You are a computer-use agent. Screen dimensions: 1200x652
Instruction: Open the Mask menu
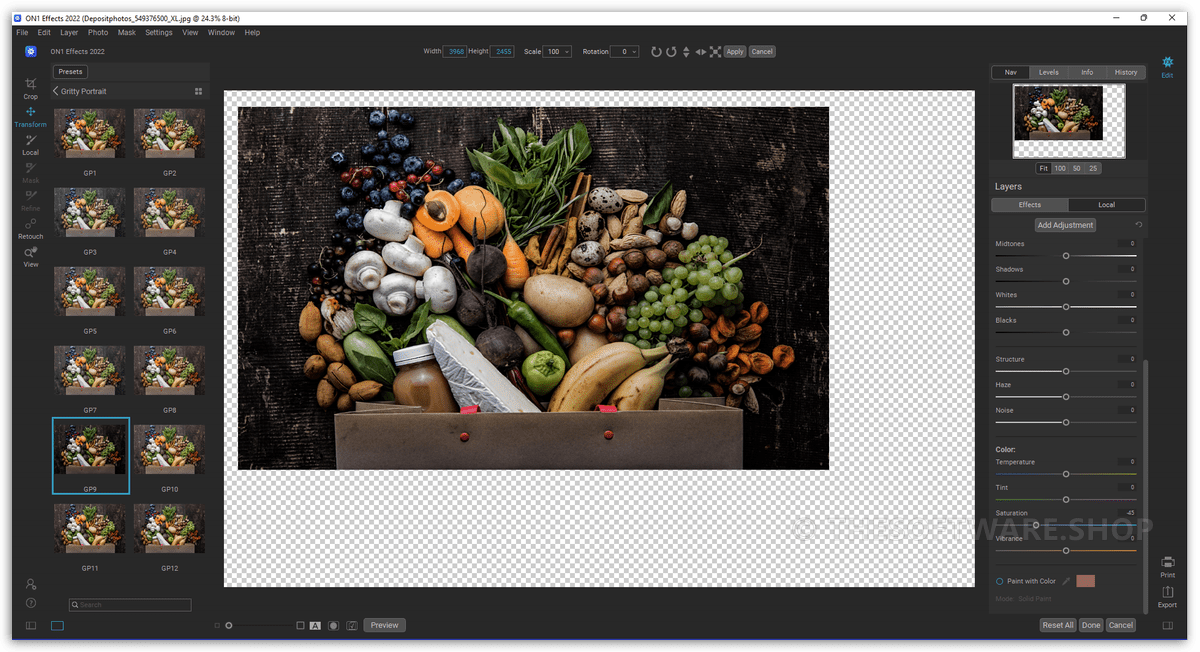(127, 33)
